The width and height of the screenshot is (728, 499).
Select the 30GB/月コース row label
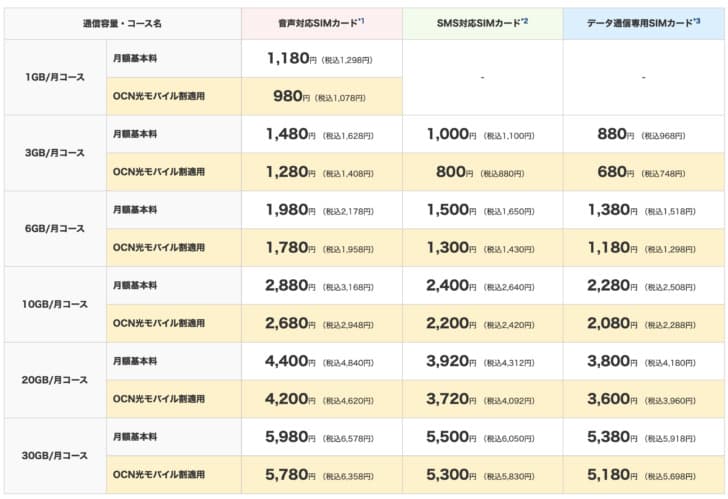tap(55, 455)
